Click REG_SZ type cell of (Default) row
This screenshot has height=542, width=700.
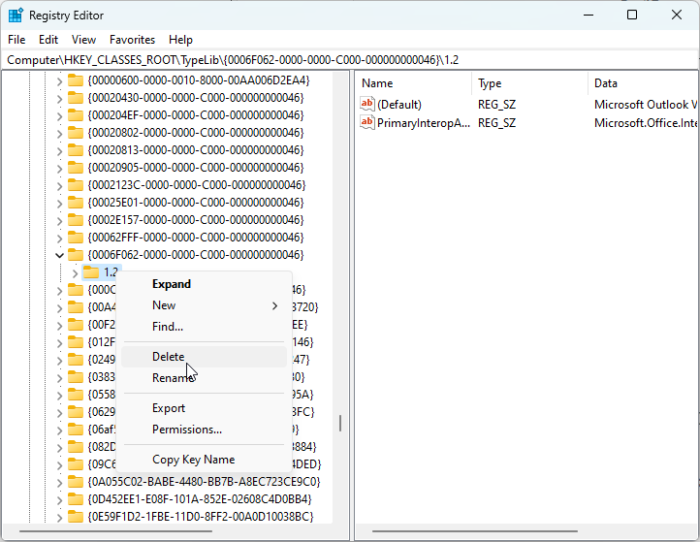[497, 104]
